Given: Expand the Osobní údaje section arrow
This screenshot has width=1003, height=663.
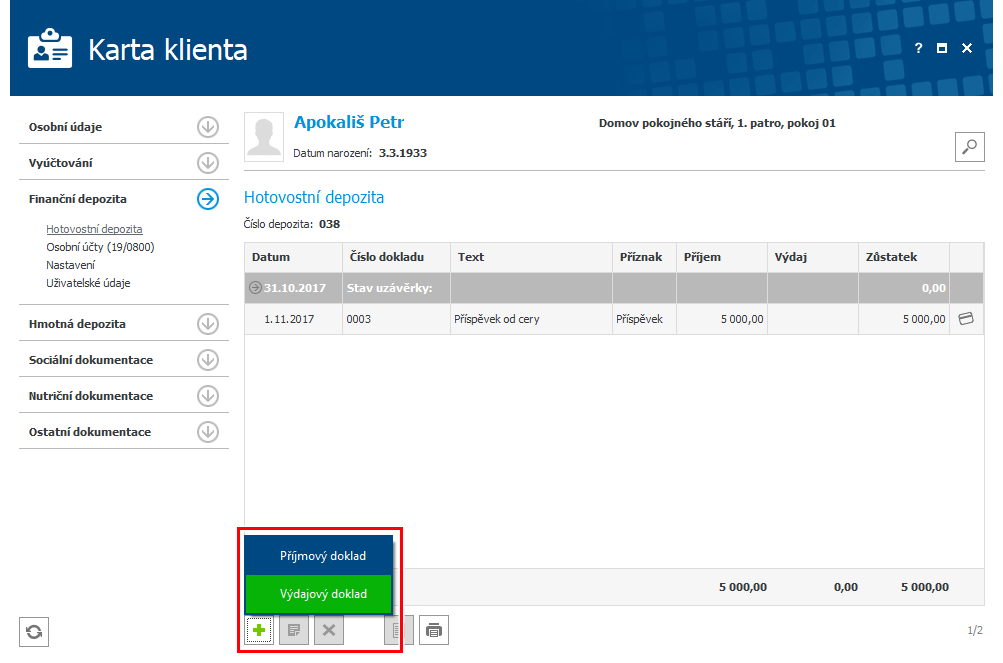Looking at the screenshot, I should [x=207, y=127].
